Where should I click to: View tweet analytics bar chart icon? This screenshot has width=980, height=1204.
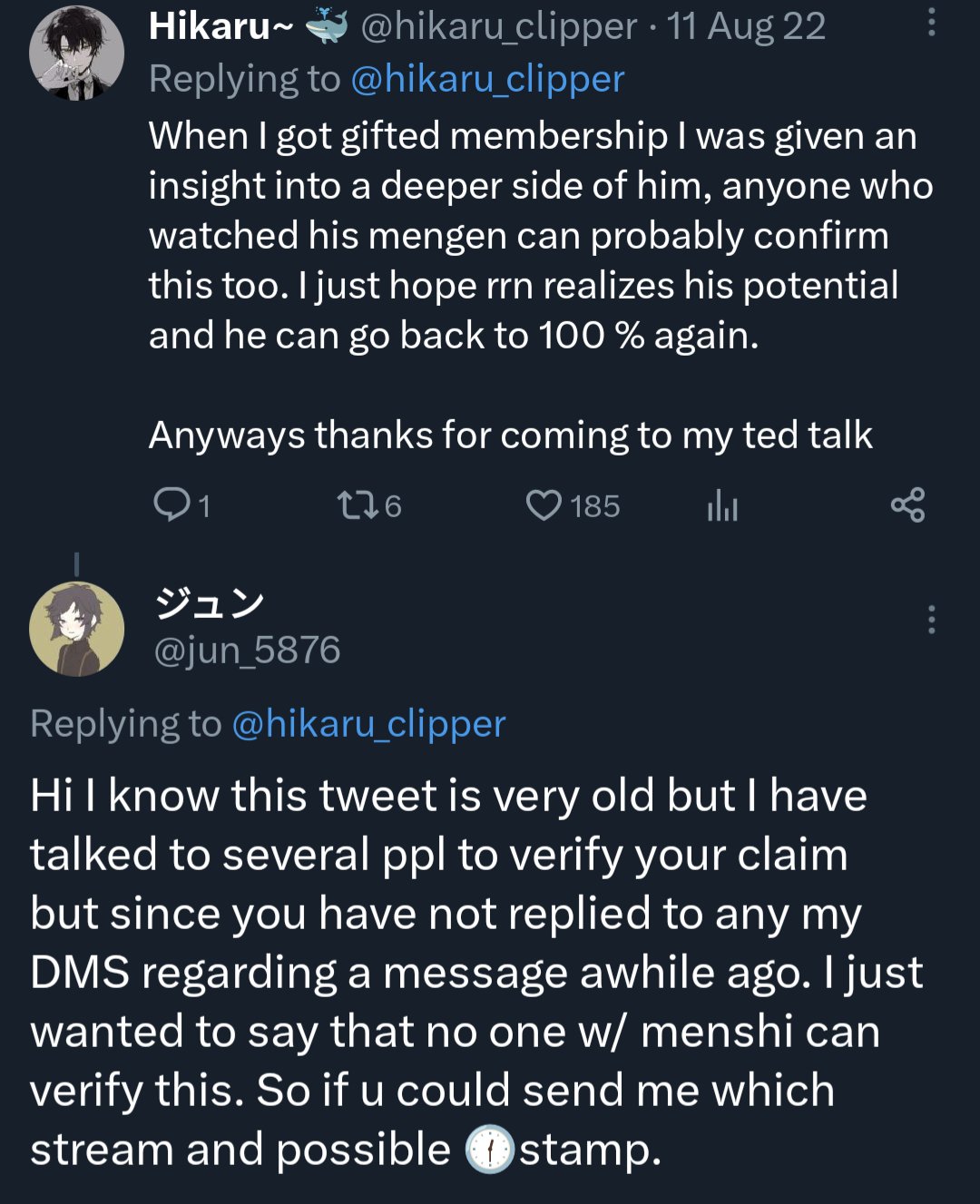pos(722,505)
